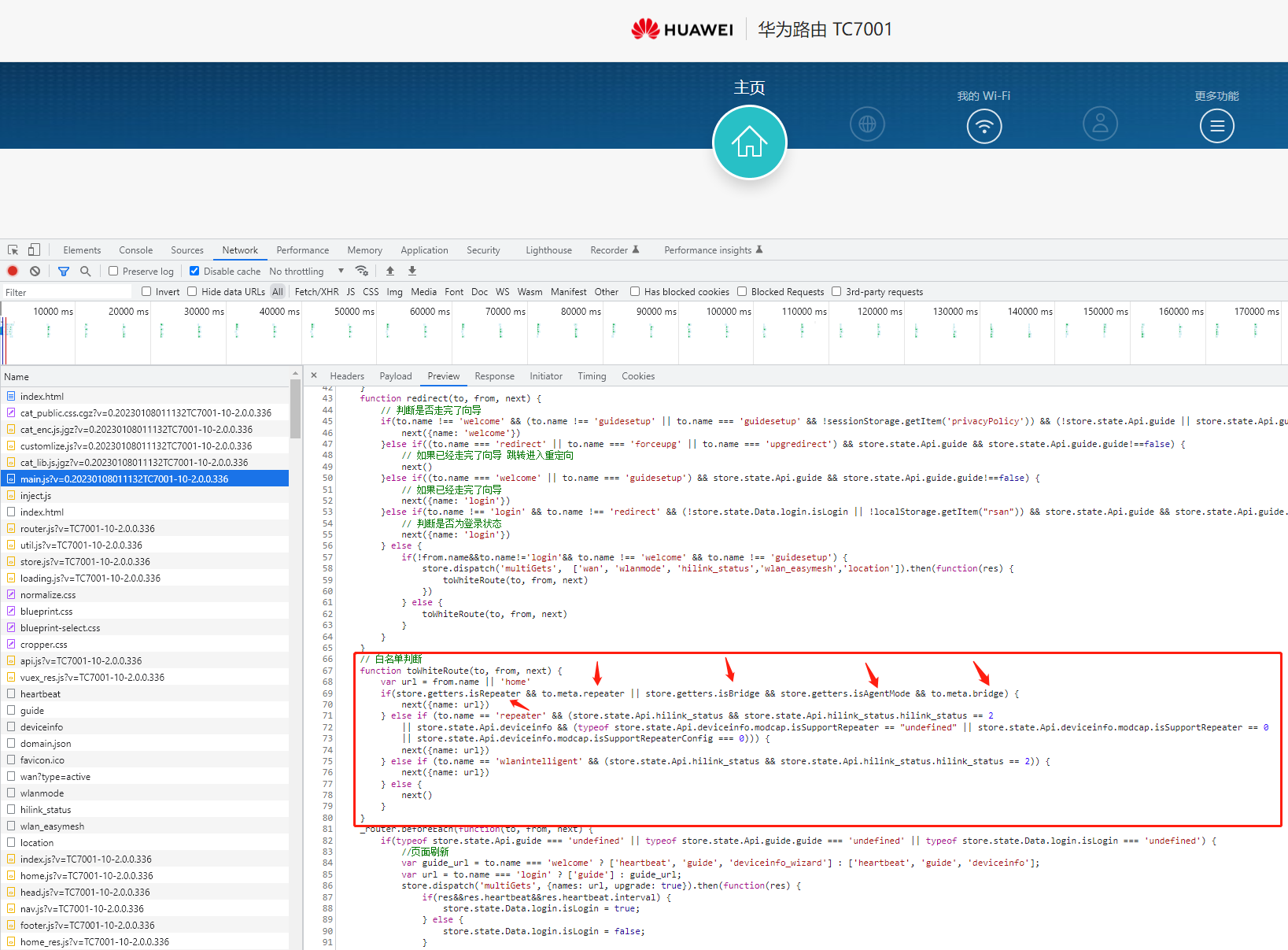Select the All filter type
1288x950 pixels.
click(x=277, y=291)
